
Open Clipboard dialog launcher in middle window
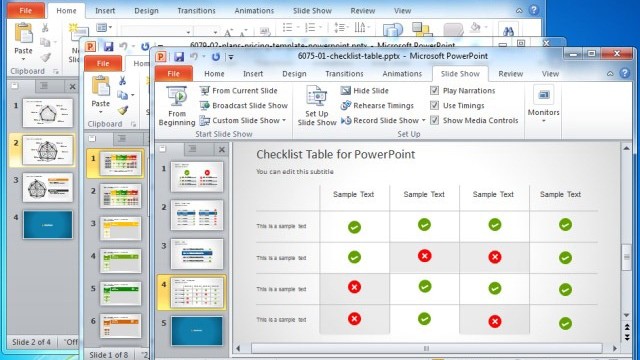click(x=133, y=124)
